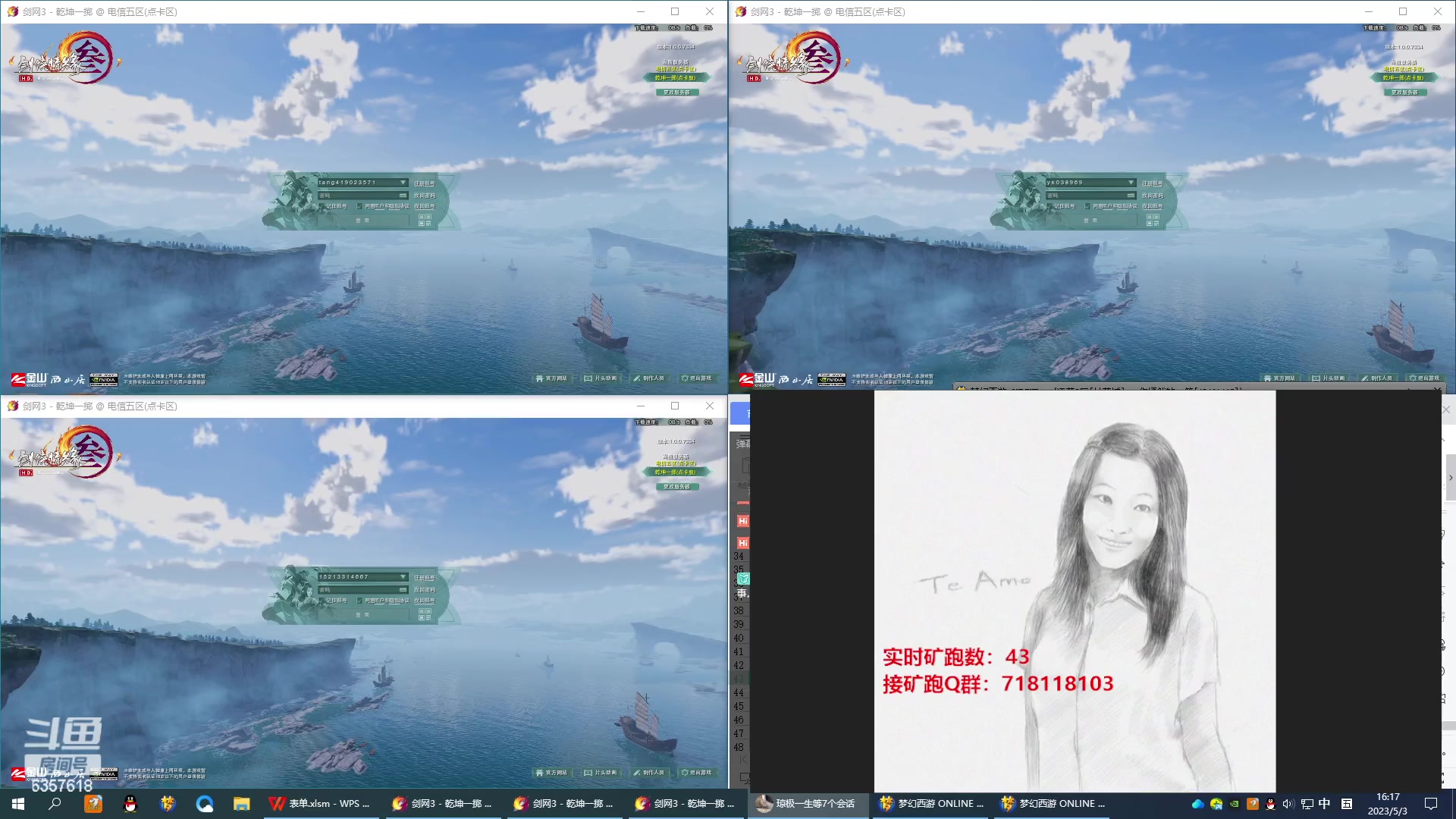
Task: Open notification center icon
Action: point(1431,804)
